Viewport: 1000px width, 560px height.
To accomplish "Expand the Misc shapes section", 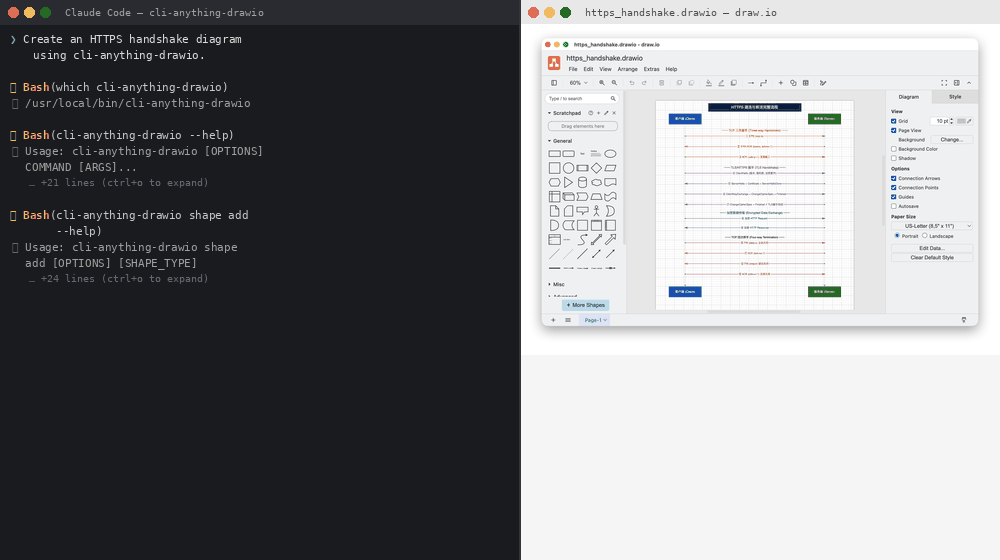I will tap(557, 284).
